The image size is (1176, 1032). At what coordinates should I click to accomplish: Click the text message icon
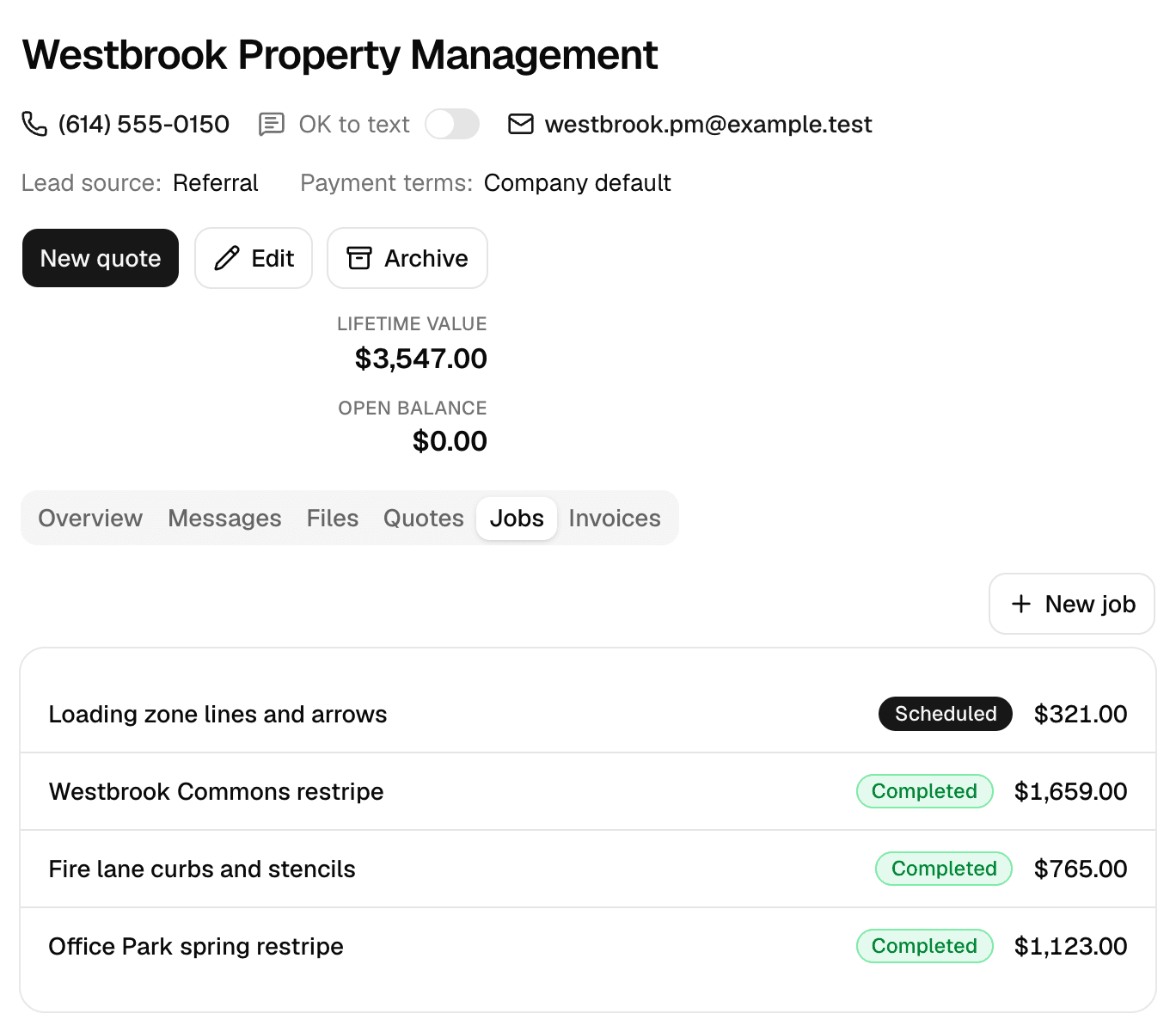(272, 124)
